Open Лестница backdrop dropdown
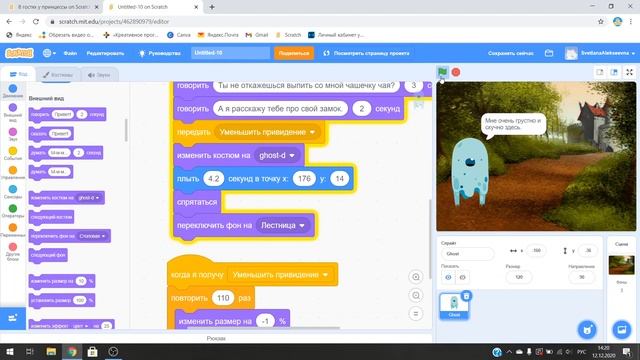640x360 pixels. point(283,225)
